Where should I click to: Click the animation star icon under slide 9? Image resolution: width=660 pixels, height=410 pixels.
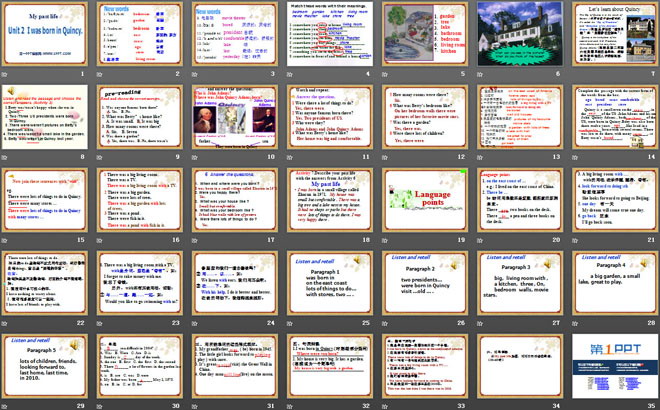(x=100, y=157)
